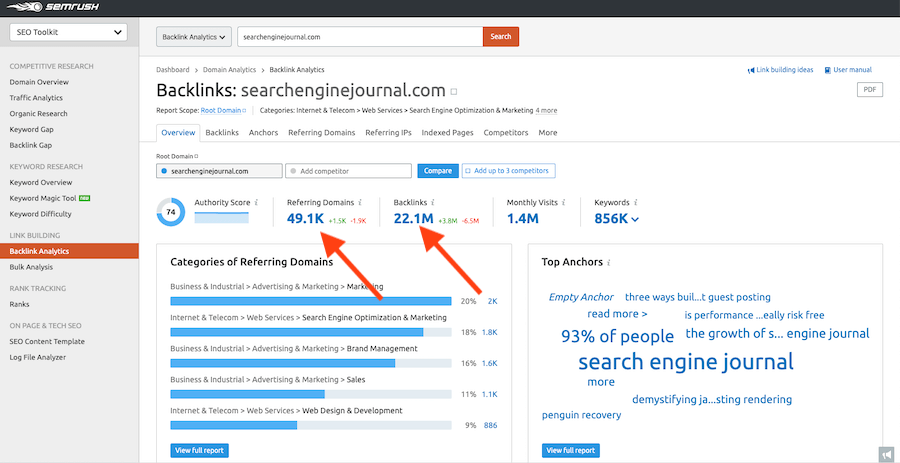Screen dimensions: 900x463
Task: Click the Add competitor input field
Action: tap(348, 171)
